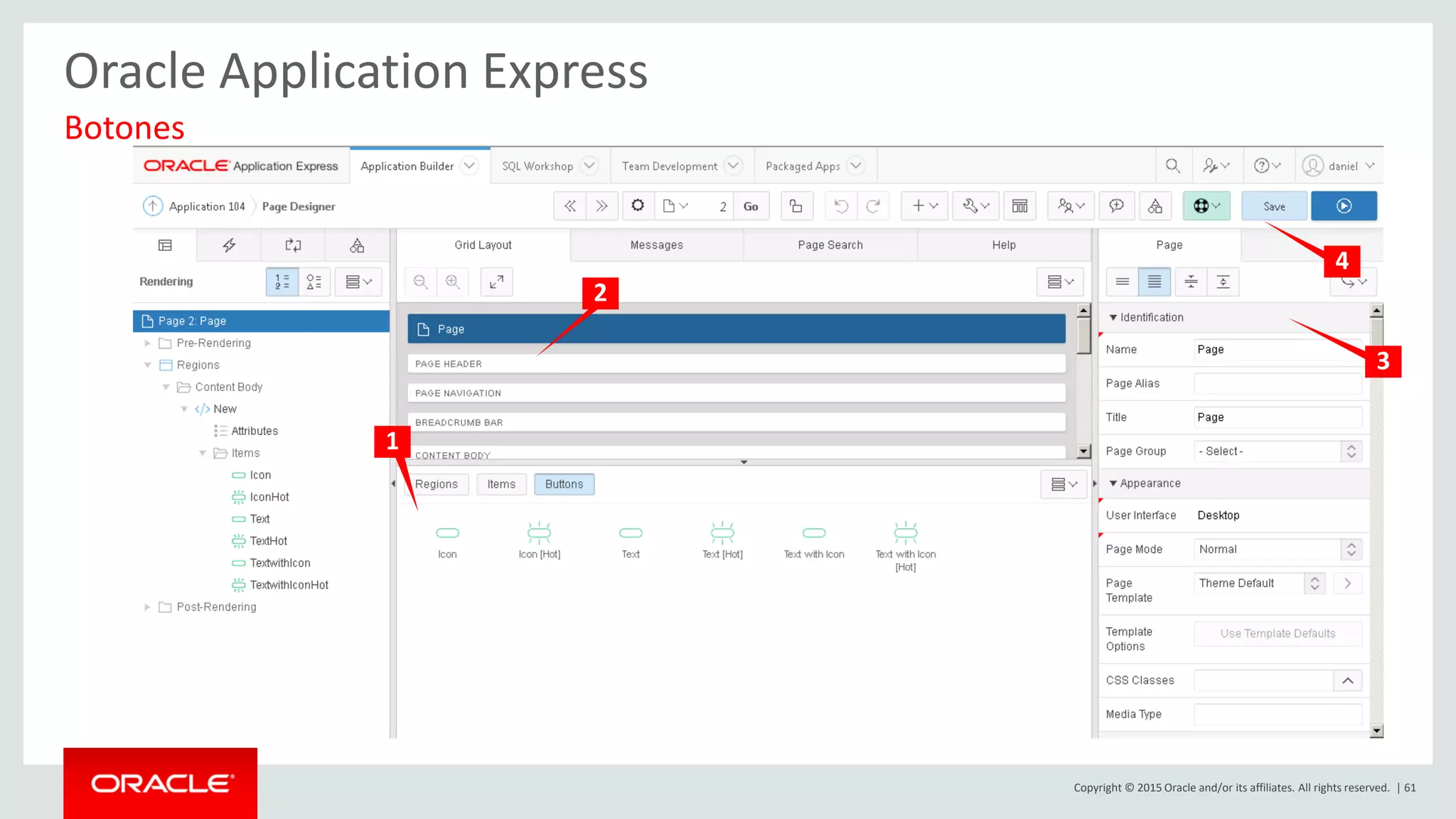This screenshot has width=1456, height=819.
Task: Run the page with the play button
Action: coord(1344,206)
